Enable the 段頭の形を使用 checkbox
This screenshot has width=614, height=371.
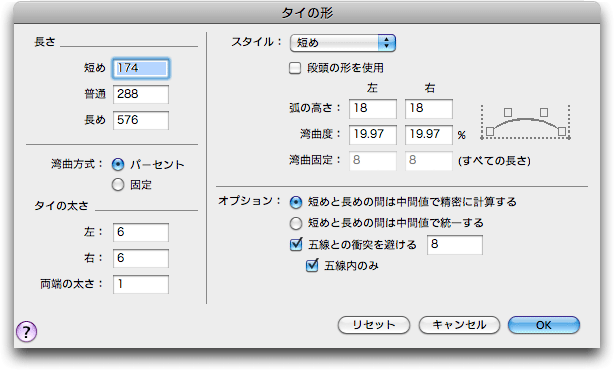295,68
